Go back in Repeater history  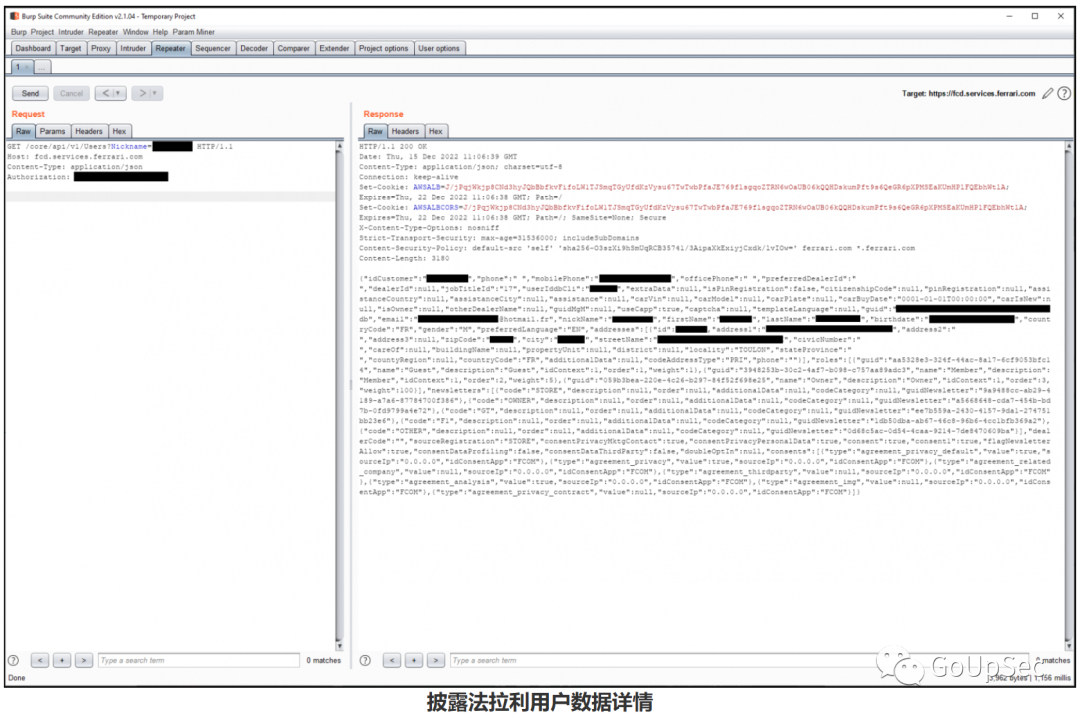tap(105, 93)
